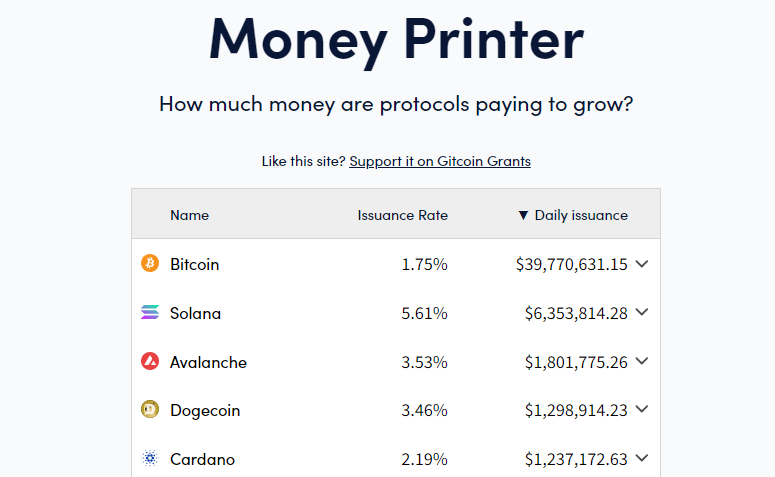The image size is (775, 477).
Task: Open Support it on Gitcoin Grants link
Action: (x=440, y=161)
